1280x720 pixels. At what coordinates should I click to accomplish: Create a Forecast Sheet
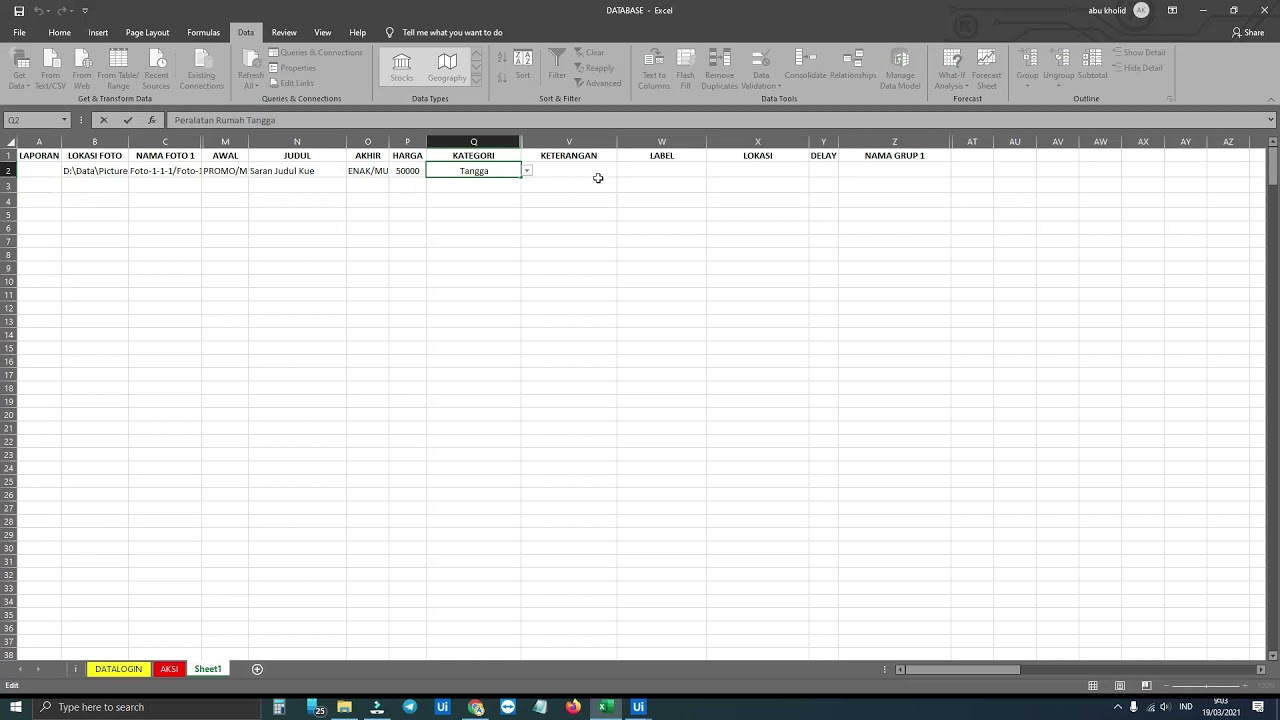click(986, 69)
